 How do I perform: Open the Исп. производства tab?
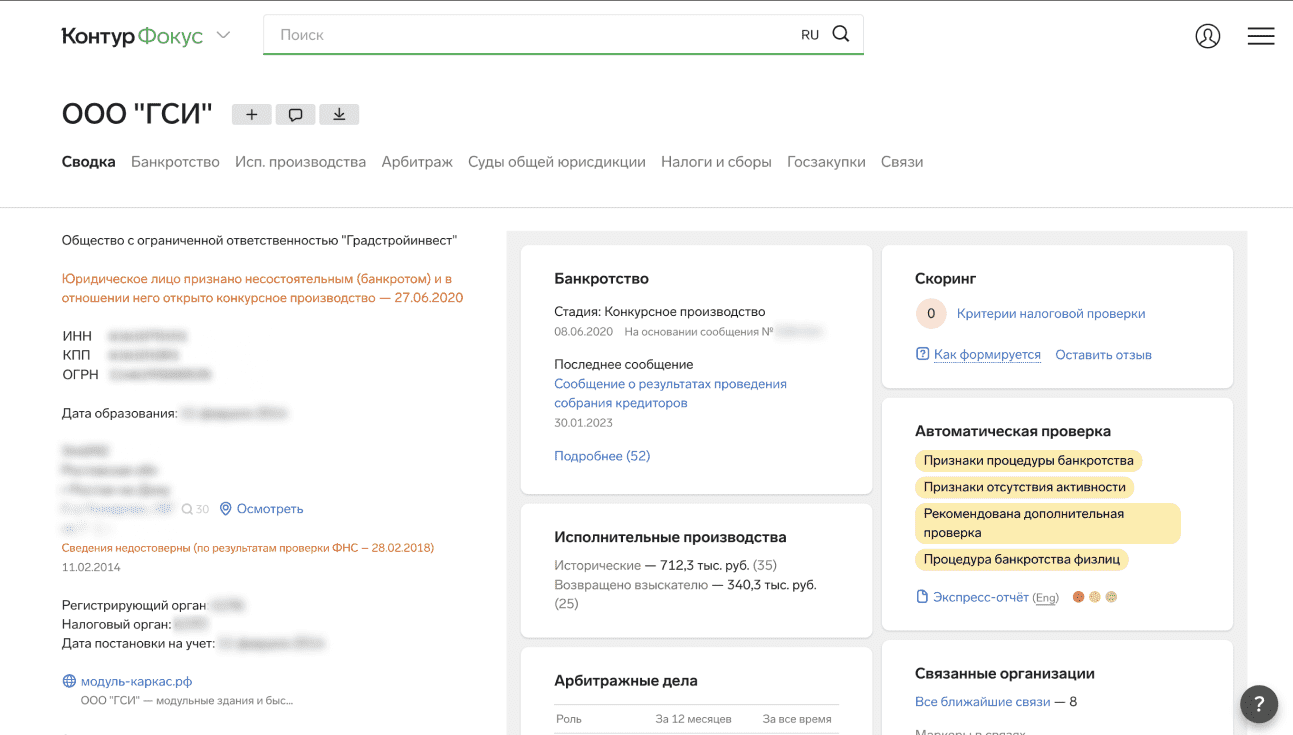click(x=300, y=161)
